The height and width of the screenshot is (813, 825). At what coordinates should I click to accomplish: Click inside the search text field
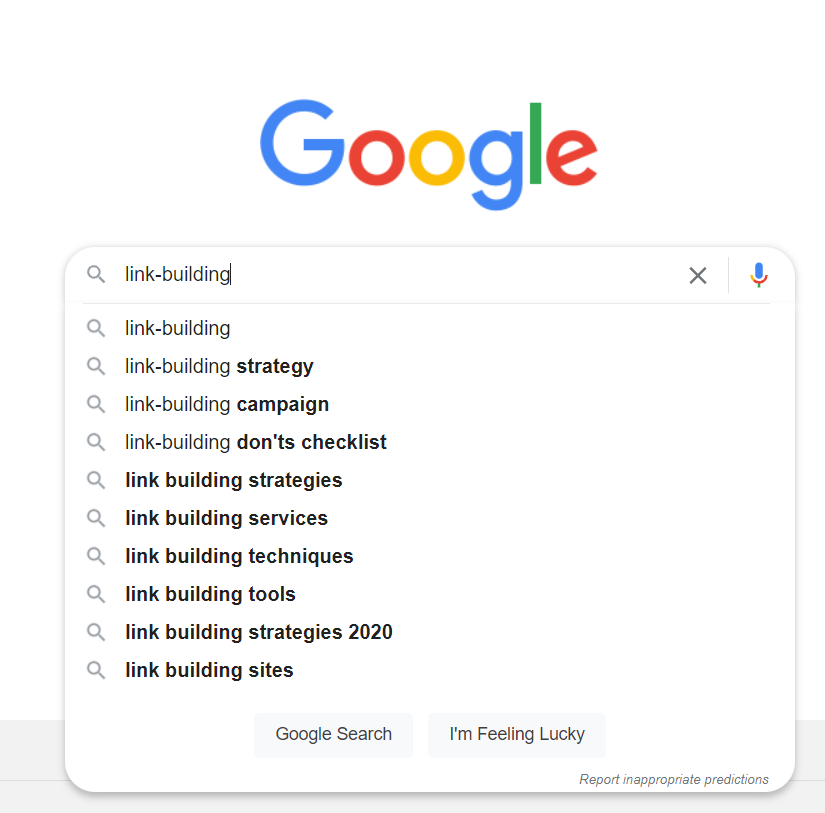point(400,274)
